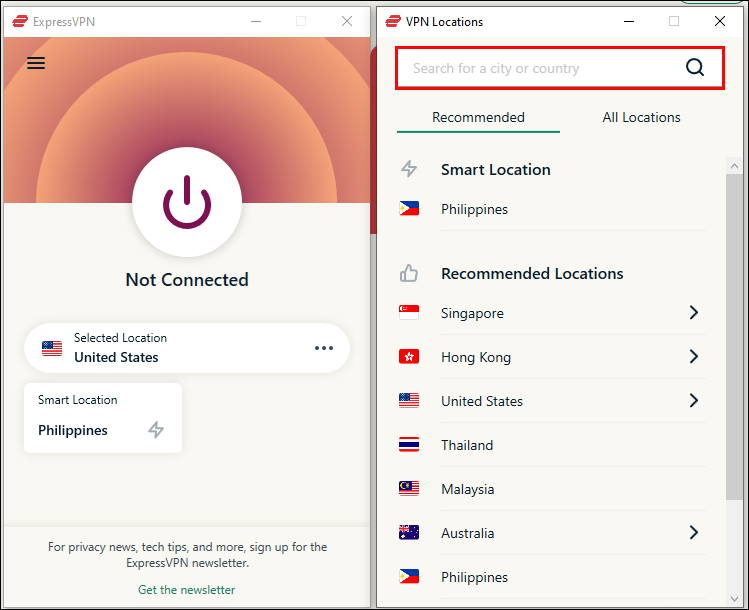Select the Recommended tab
The width and height of the screenshot is (749, 610).
478,117
